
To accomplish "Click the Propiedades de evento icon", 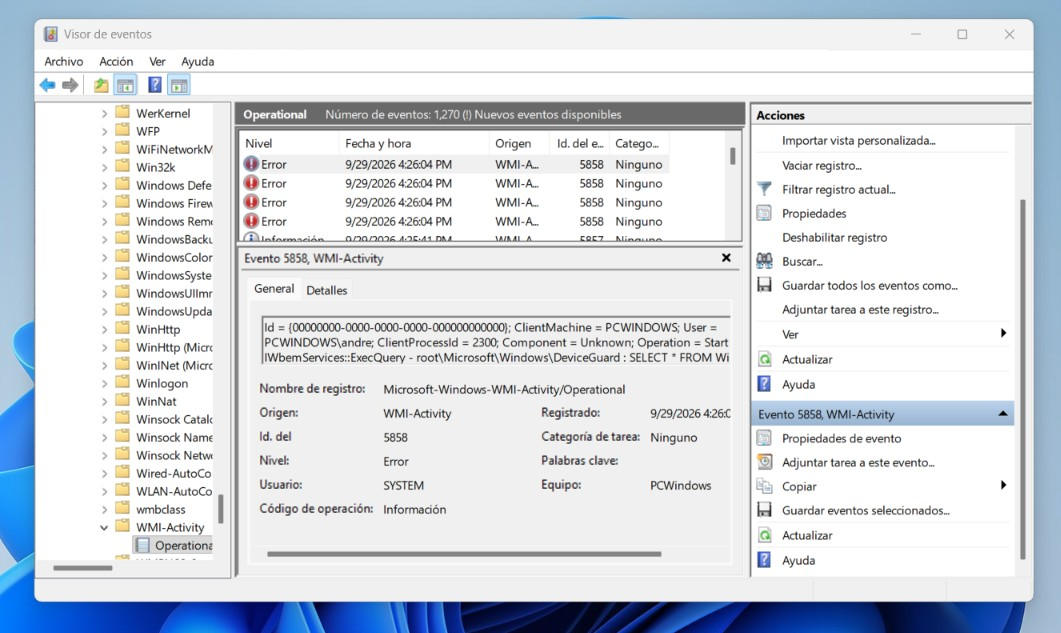I will (x=764, y=438).
